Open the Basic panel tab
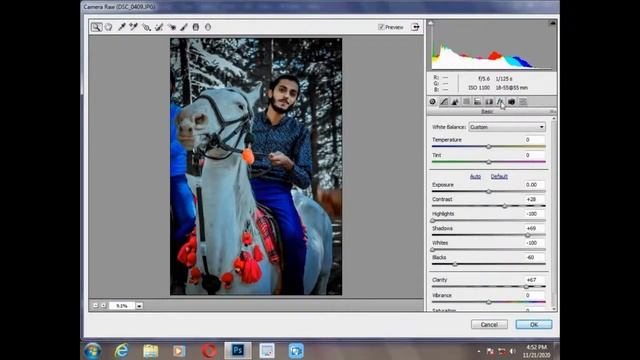 point(433,102)
